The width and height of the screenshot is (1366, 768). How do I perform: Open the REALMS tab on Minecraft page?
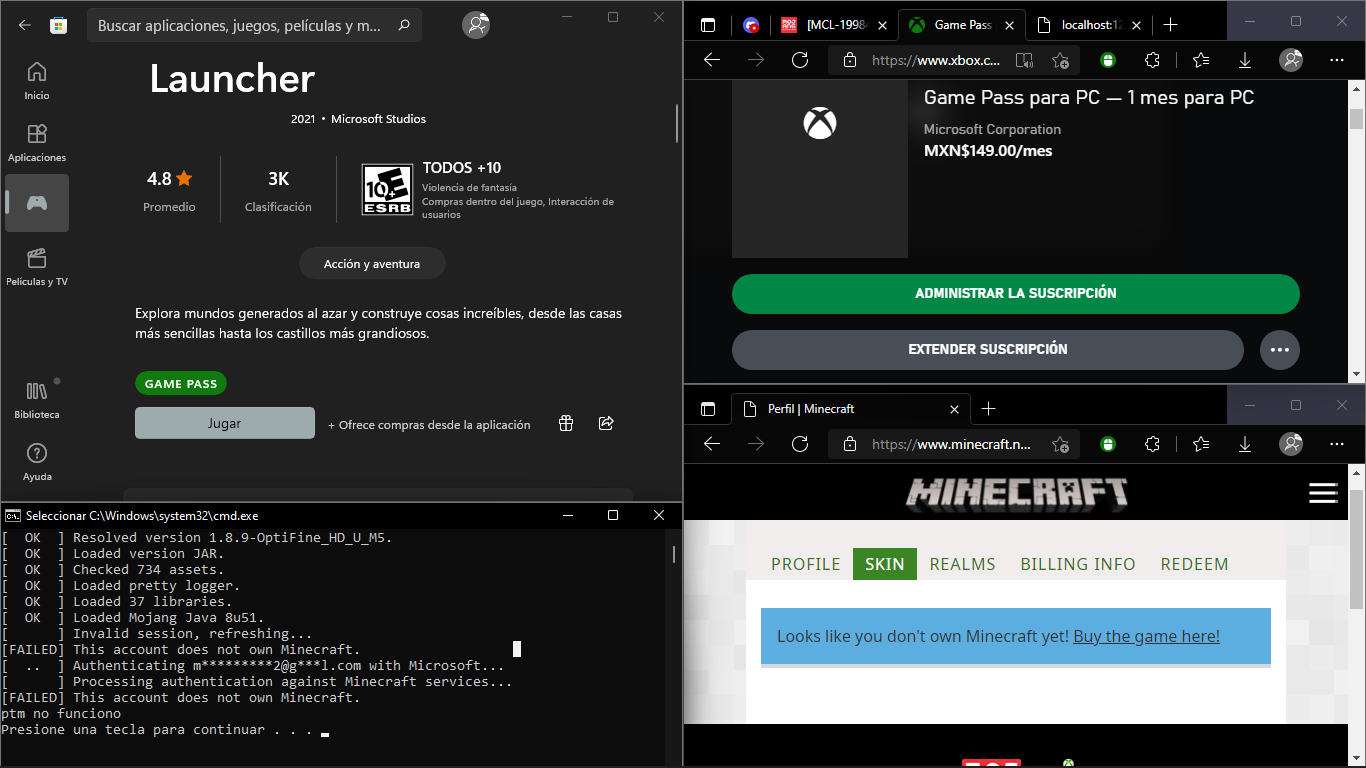click(x=963, y=564)
